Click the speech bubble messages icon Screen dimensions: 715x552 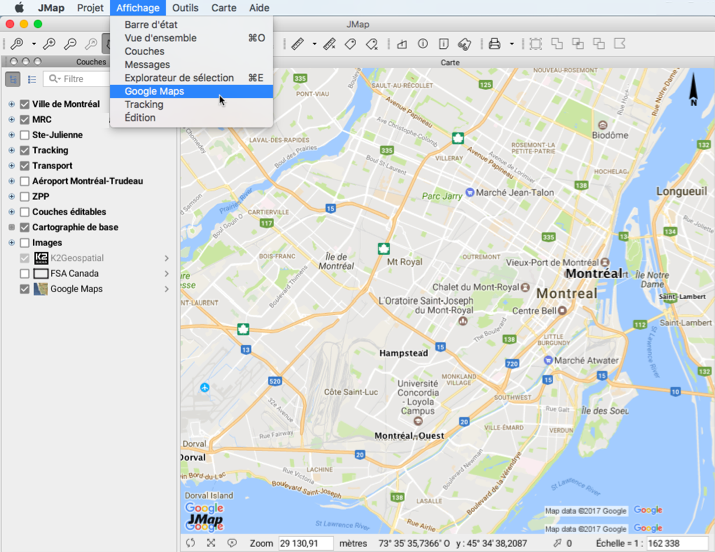pos(232,543)
